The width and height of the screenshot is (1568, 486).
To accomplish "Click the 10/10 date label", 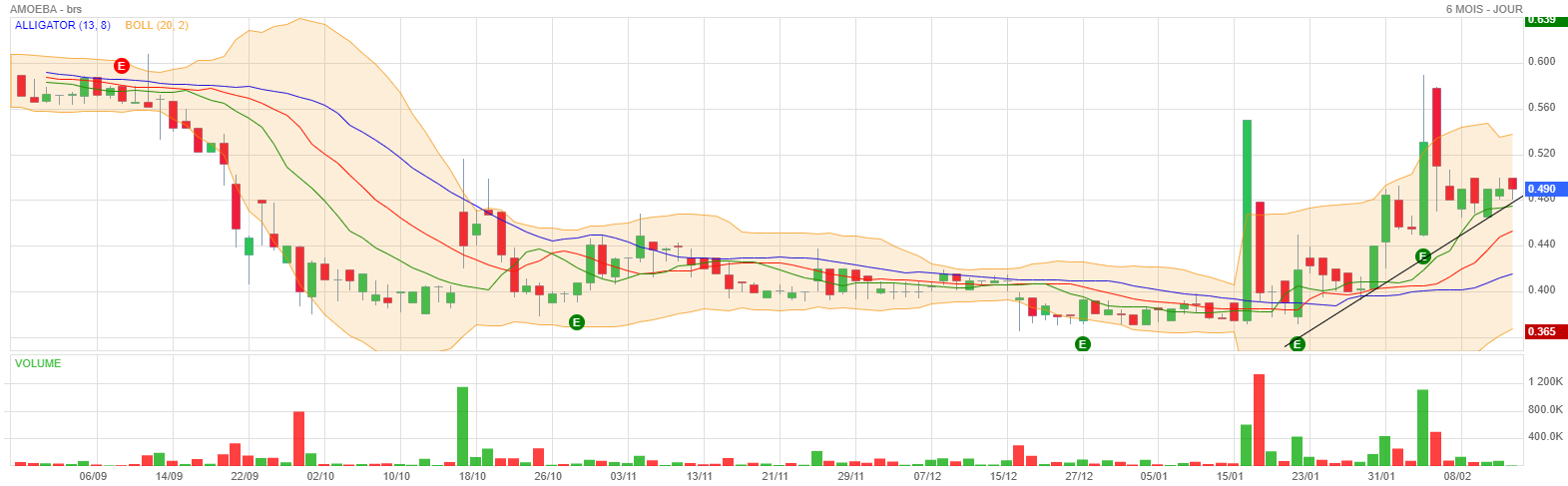I will point(396,477).
